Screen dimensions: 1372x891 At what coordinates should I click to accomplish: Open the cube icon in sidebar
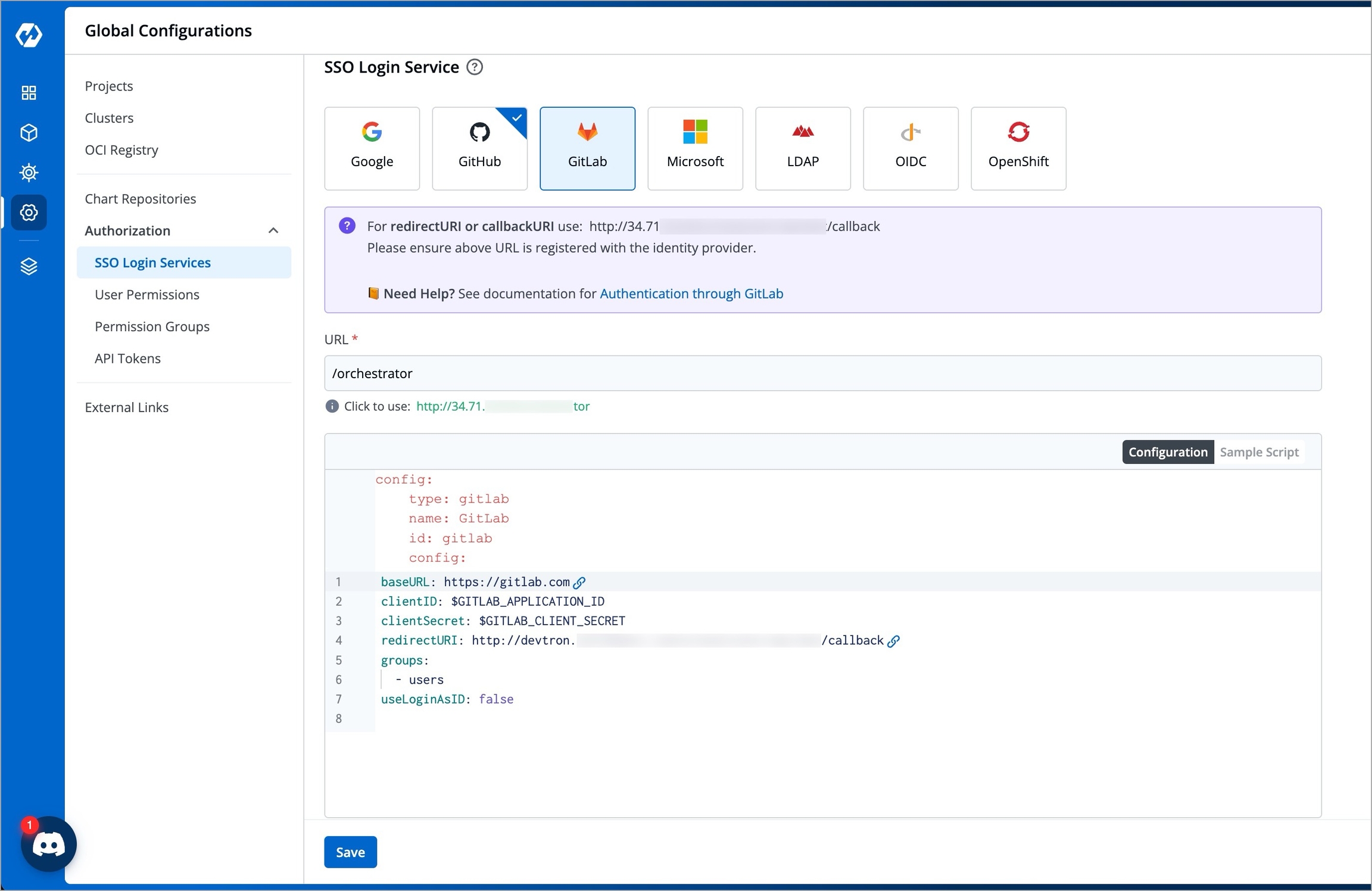click(29, 133)
